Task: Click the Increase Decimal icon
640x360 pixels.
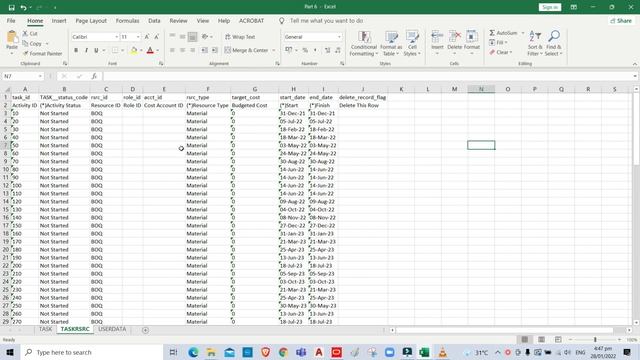Action: click(327, 50)
